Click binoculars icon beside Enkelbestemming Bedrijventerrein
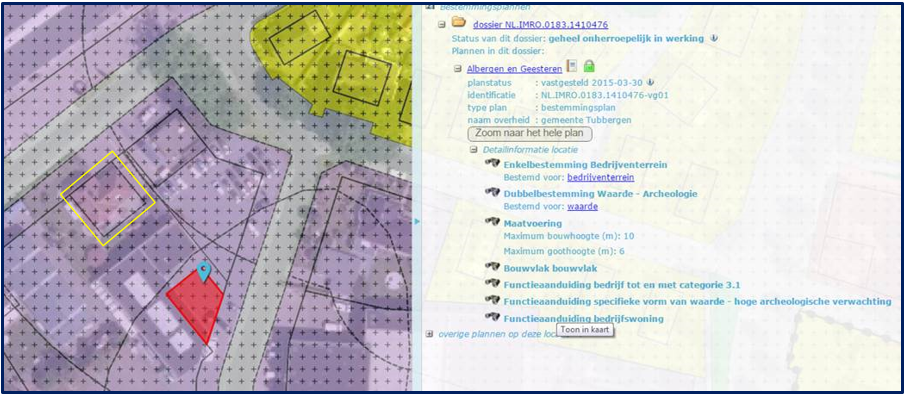This screenshot has height=396, width=907. 492,164
